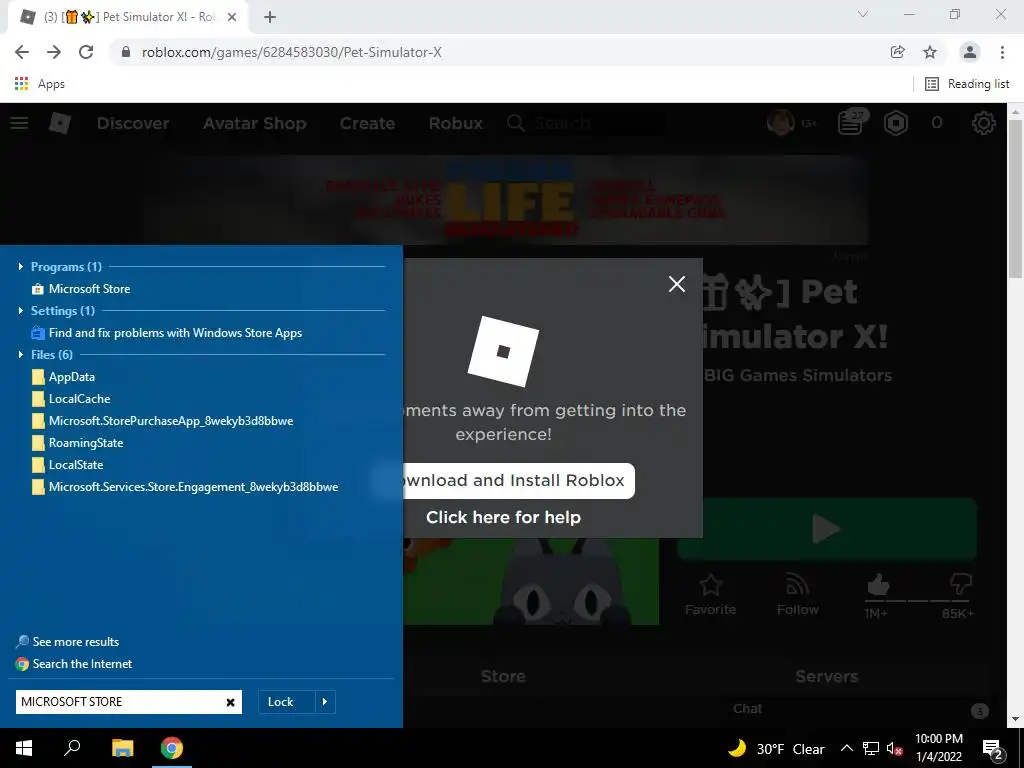Open the RoamingState folder result

[x=77, y=443]
